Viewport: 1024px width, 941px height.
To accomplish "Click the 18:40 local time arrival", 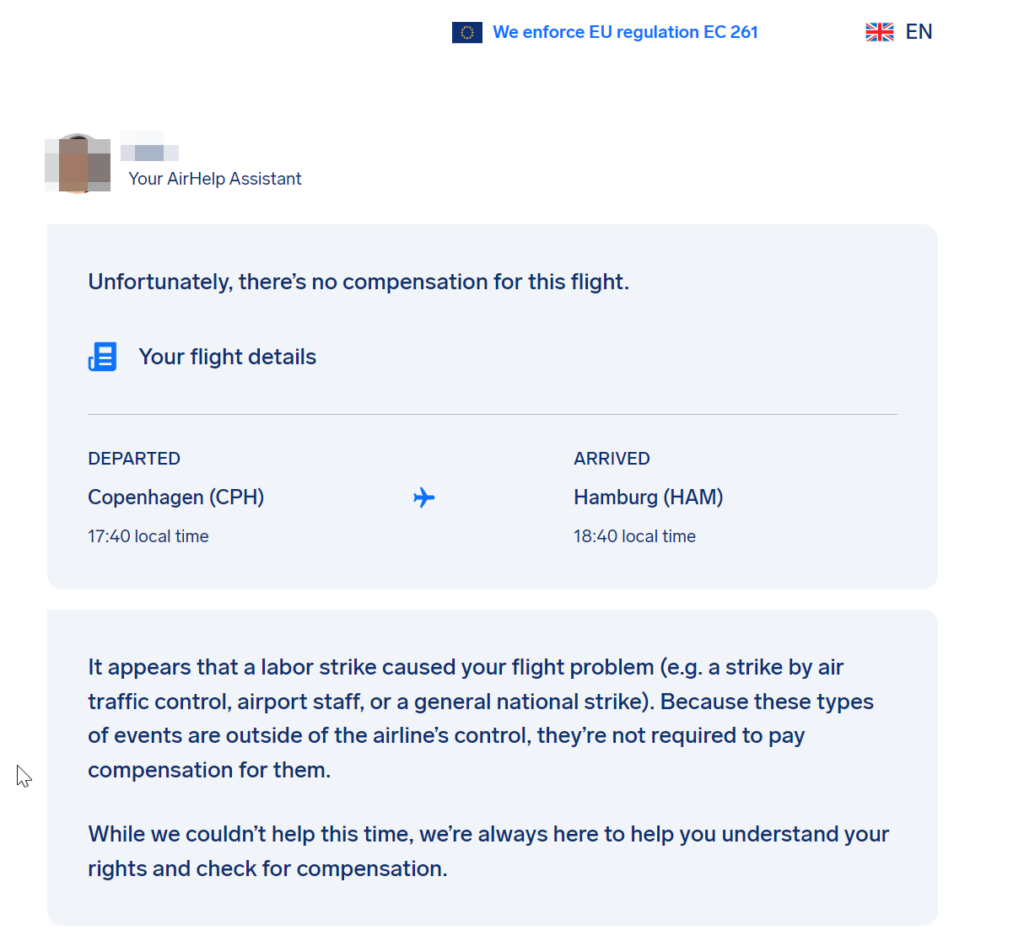I will point(635,536).
